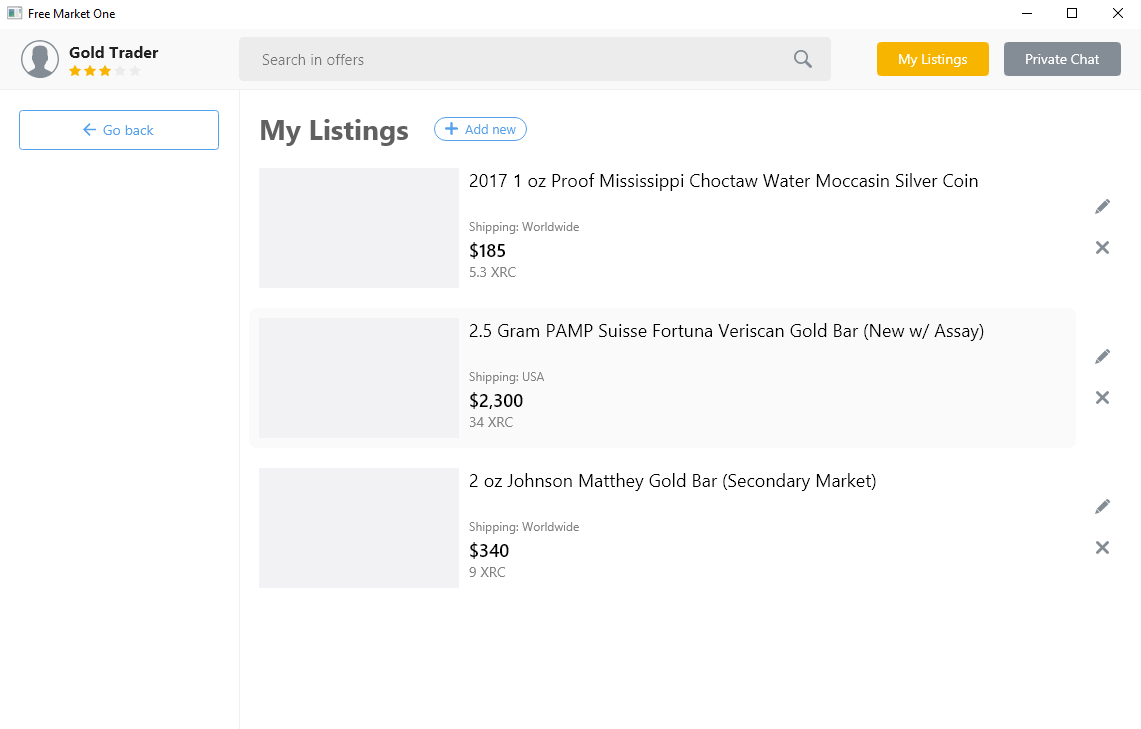
Task: Select the title 2 oz Johnson Matthey Gold Bar
Action: point(672,481)
